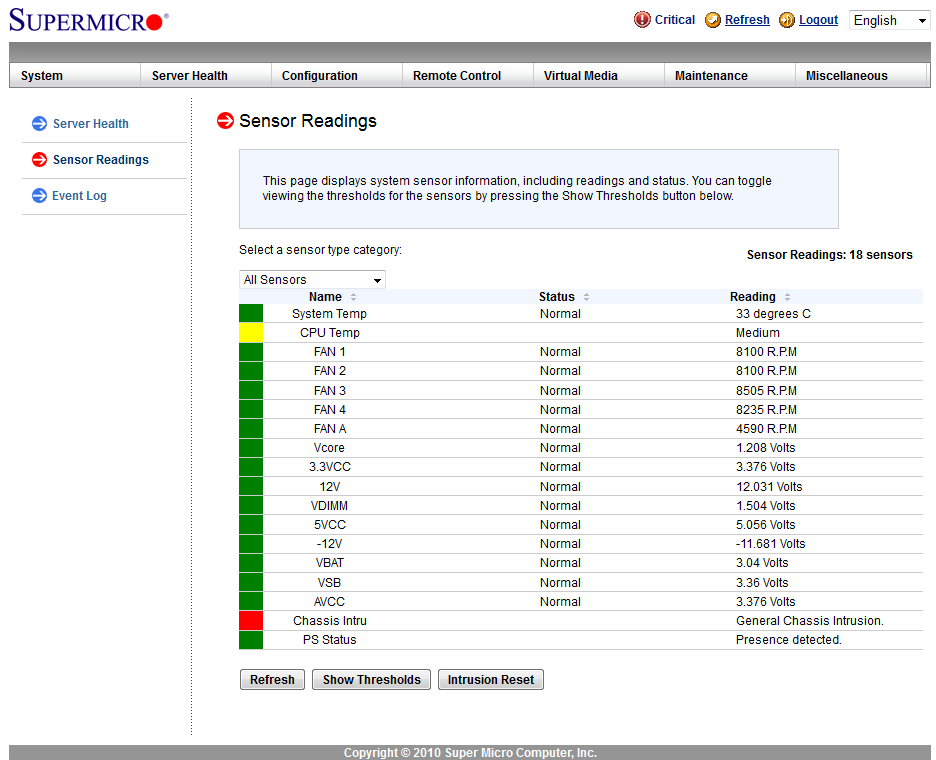Click the green System Temp status swatch
The image size is (936, 760).
pos(251,313)
